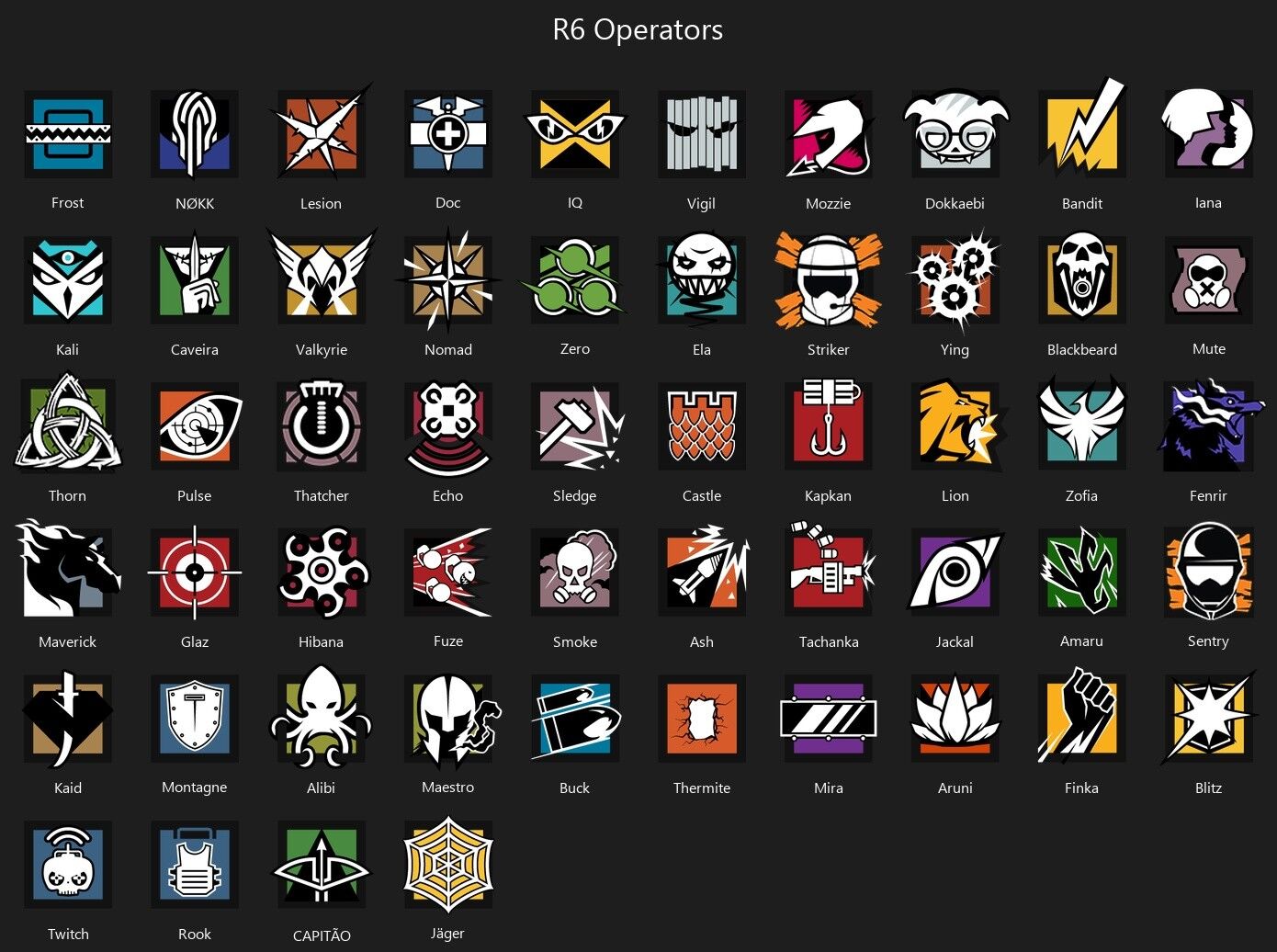
Task: Click the Mozzie label text
Action: click(829, 203)
